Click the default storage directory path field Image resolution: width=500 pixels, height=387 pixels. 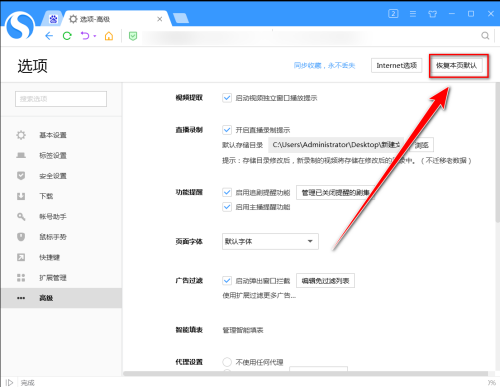[337, 145]
